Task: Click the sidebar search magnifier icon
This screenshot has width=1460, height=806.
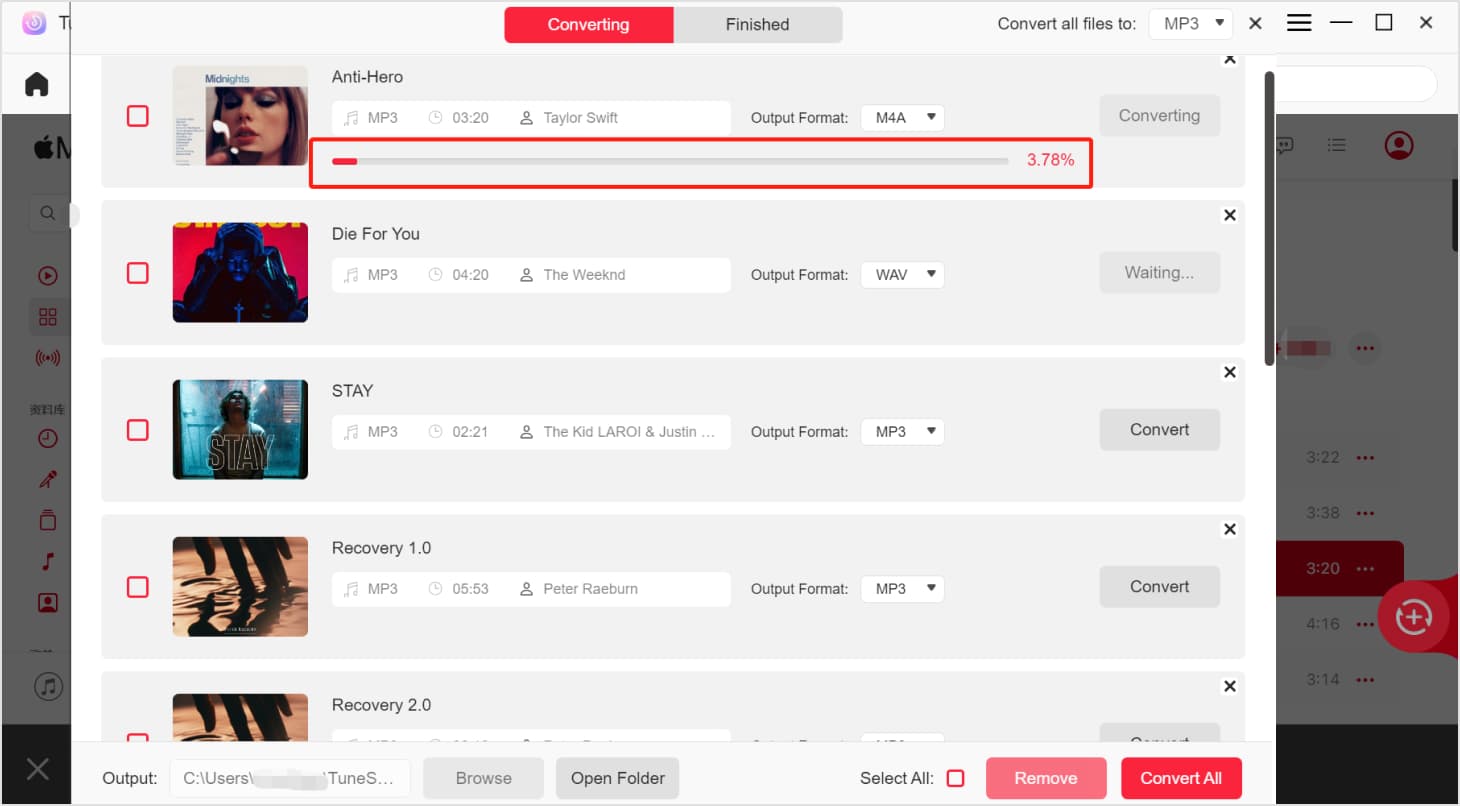Action: coord(47,213)
